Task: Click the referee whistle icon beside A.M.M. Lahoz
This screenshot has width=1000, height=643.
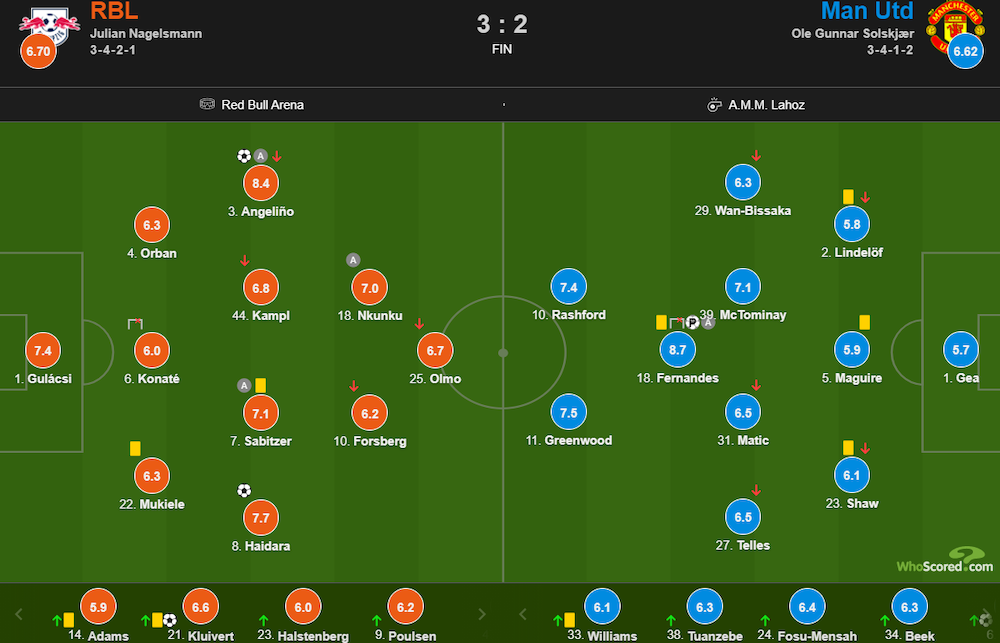Action: [714, 104]
